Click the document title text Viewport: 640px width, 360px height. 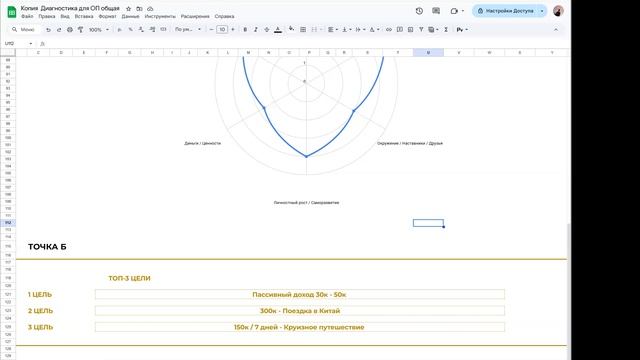pyautogui.click(x=70, y=9)
